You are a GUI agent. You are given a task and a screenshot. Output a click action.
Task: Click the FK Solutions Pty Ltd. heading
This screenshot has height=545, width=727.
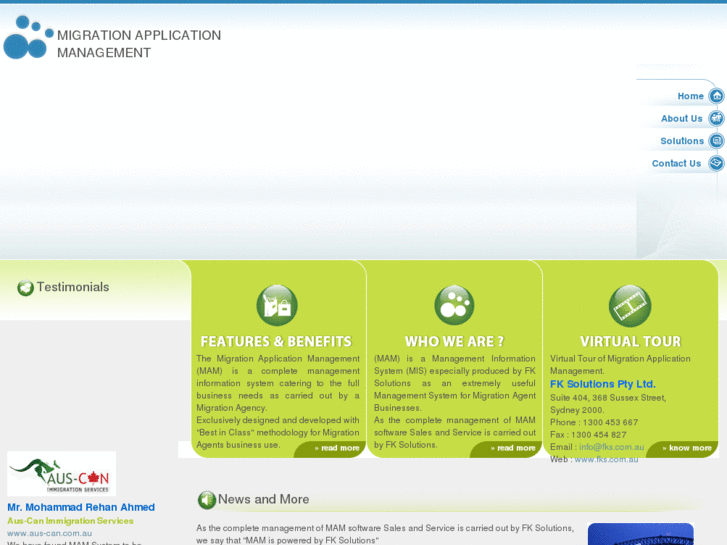(603, 384)
